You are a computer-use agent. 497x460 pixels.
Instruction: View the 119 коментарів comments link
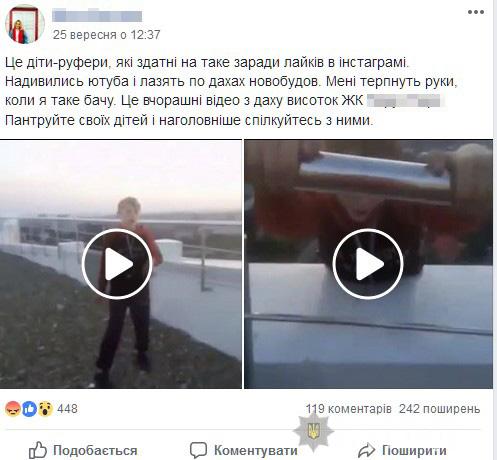click(349, 409)
